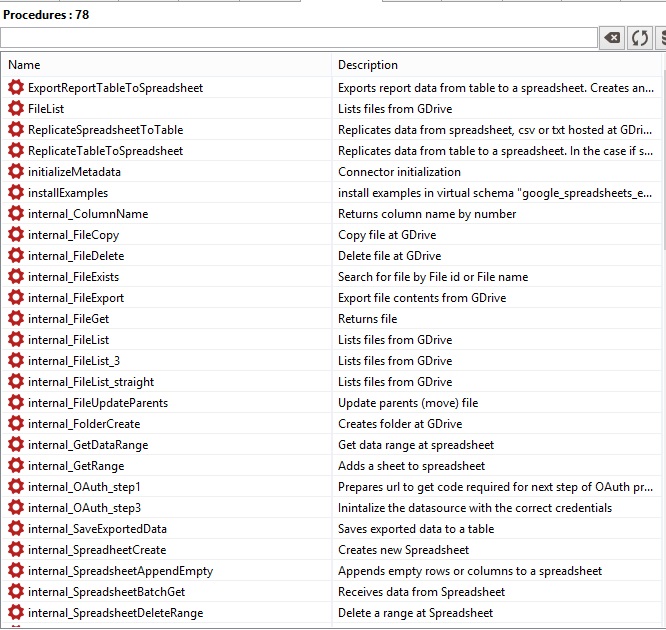Select the ReplicateTableToSpreadsheet procedure row
Screen dimensions: 666x630
click(105, 151)
